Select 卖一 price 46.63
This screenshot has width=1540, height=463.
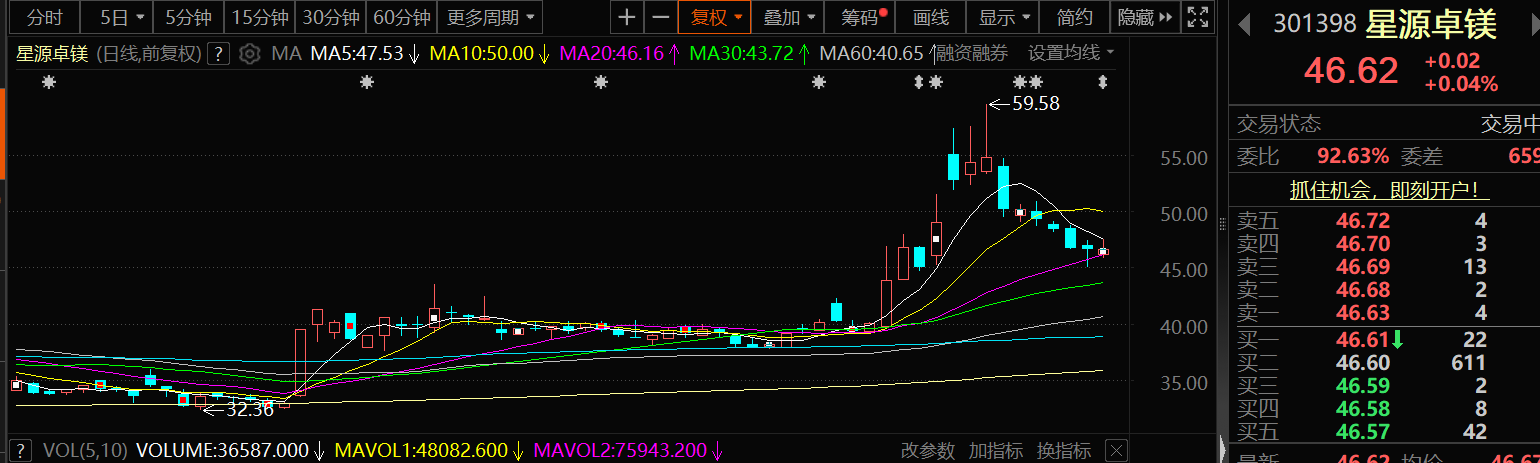(x=1363, y=314)
